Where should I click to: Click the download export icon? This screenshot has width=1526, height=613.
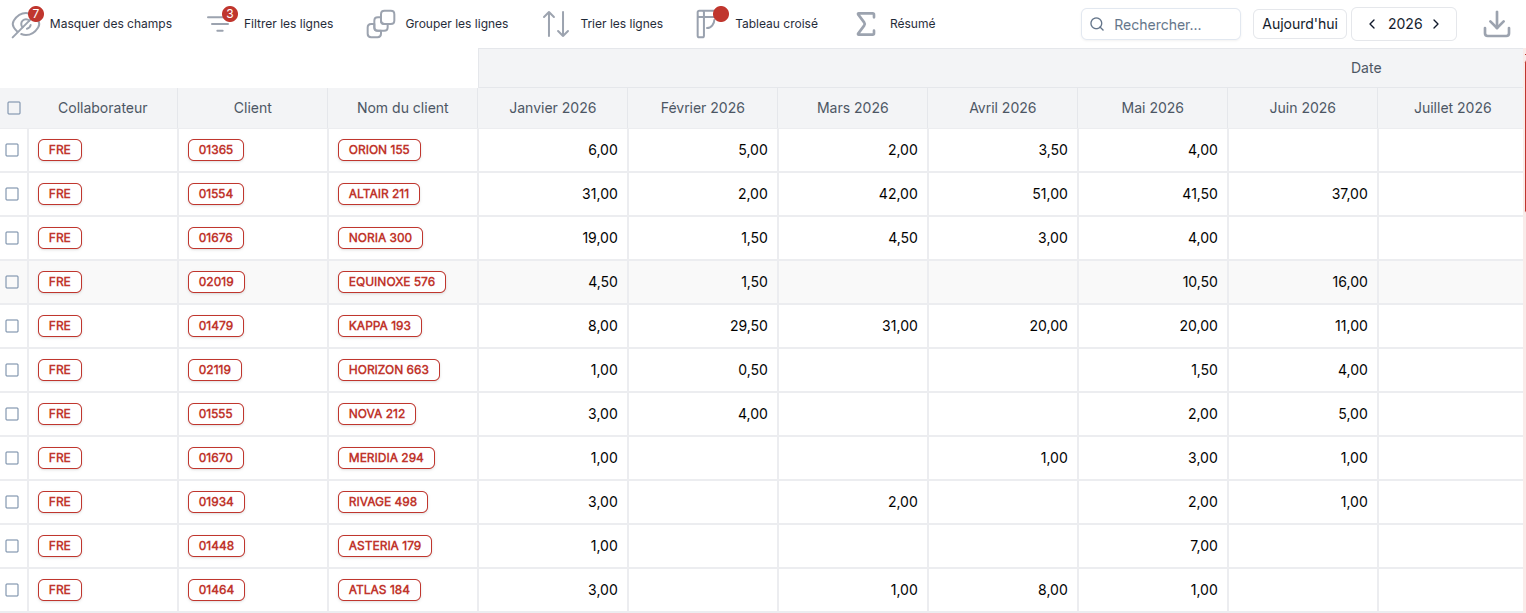[x=1496, y=24]
